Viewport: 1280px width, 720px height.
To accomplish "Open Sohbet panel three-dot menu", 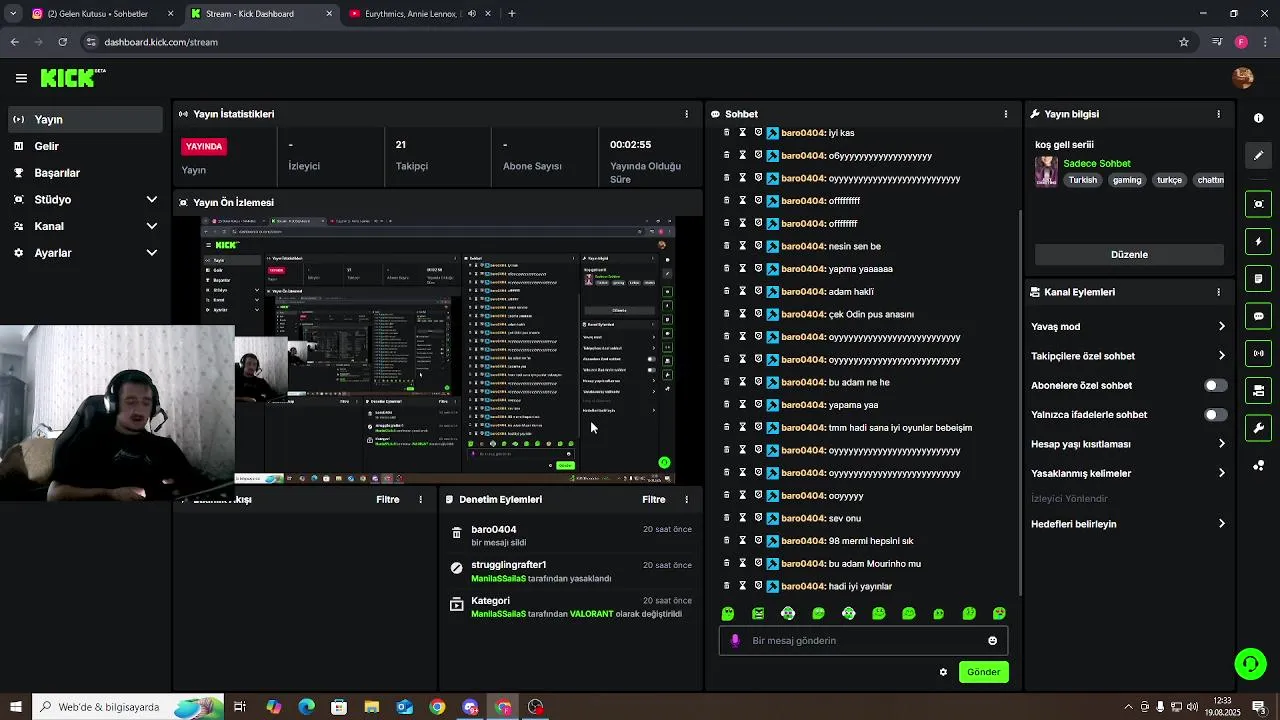I will (x=1006, y=114).
